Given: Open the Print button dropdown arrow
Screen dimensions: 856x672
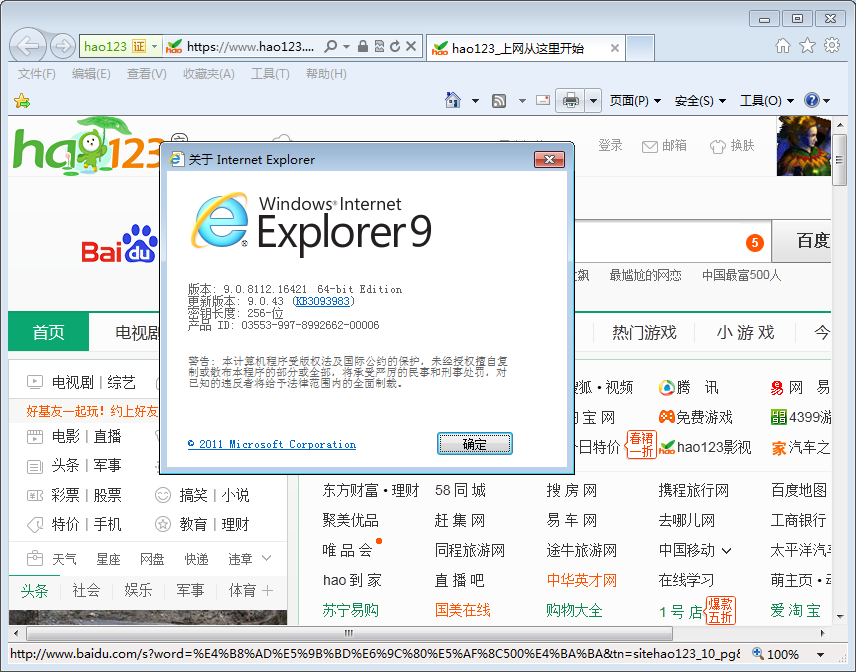Looking at the screenshot, I should (x=591, y=100).
